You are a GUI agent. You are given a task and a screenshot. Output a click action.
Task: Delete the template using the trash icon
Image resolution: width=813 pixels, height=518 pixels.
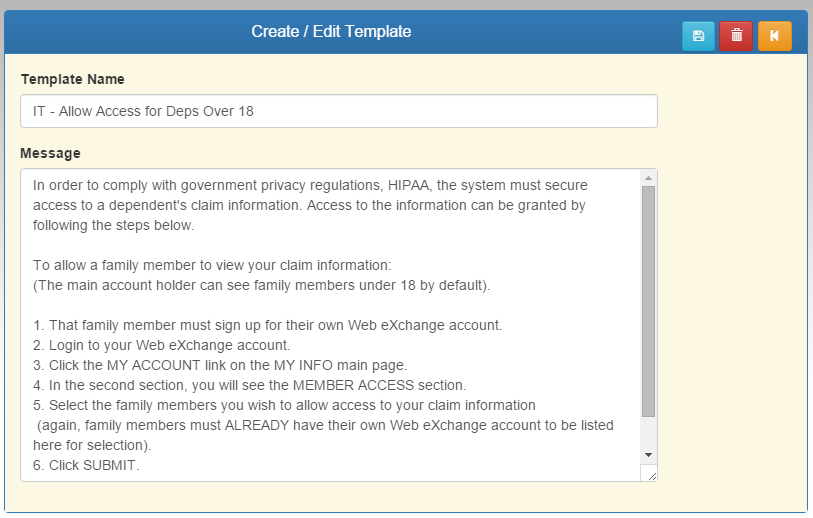[x=736, y=36]
